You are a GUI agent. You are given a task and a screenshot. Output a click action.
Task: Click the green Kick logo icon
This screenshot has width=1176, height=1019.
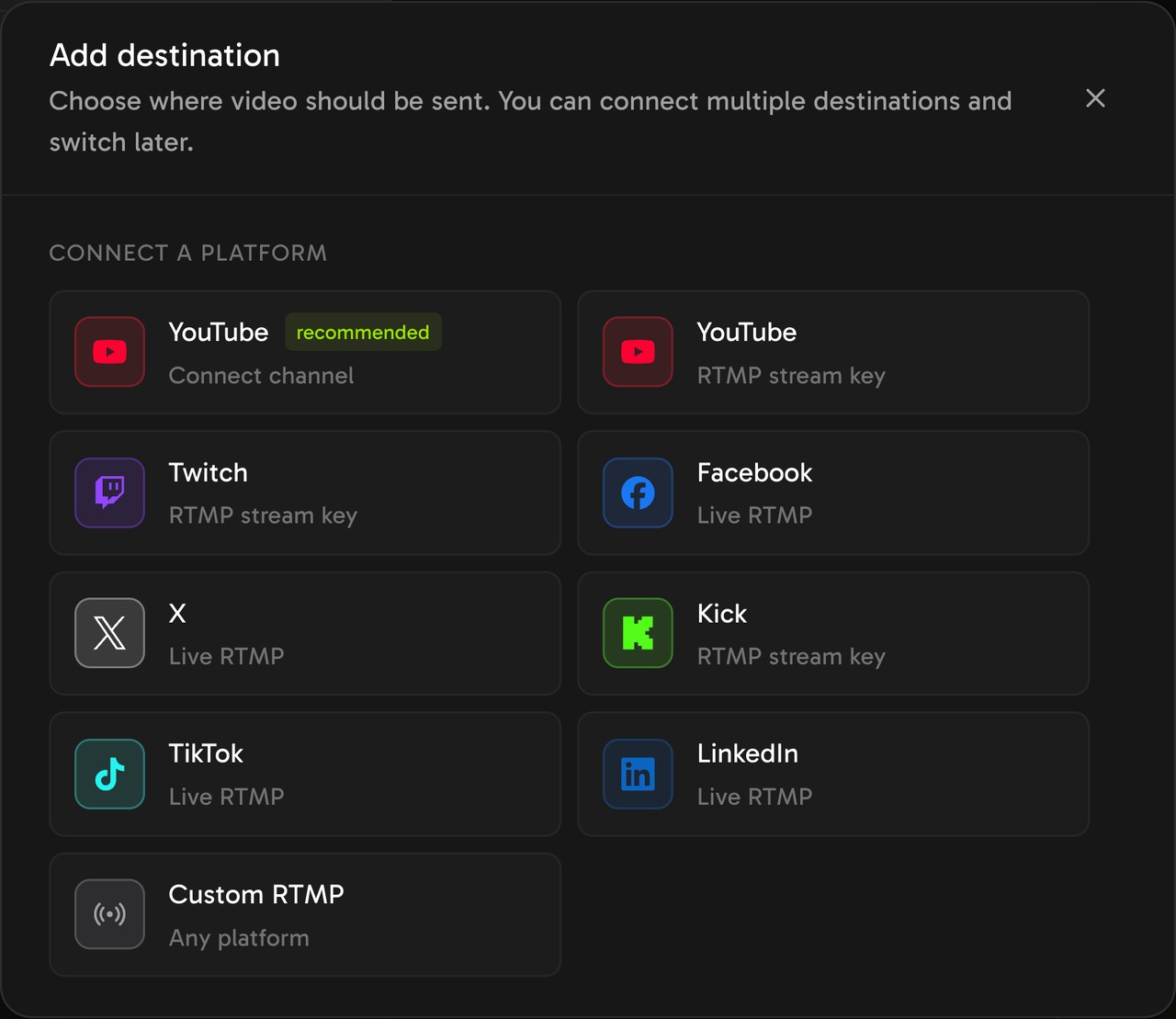tap(638, 633)
